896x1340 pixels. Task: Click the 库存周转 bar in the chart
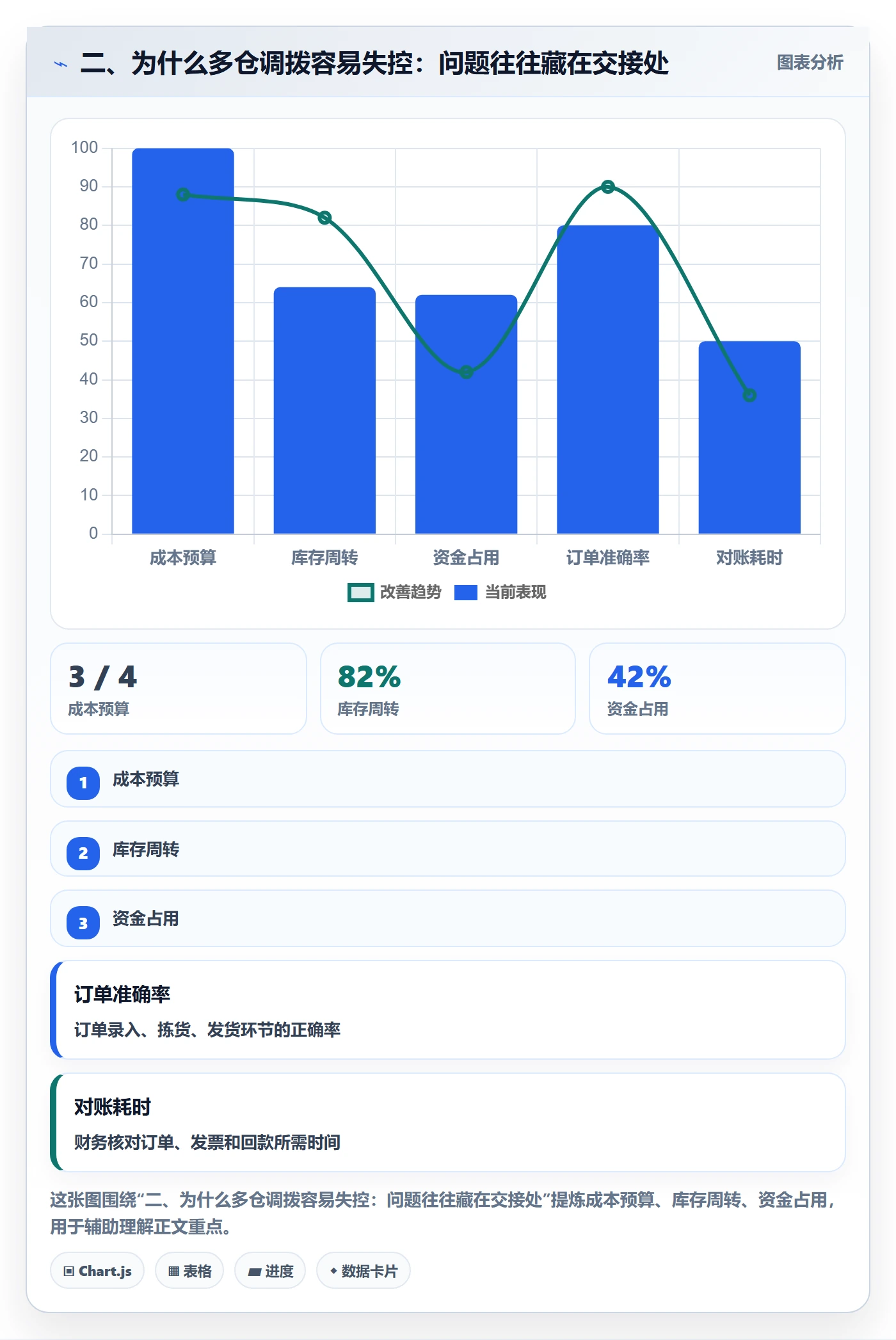point(324,410)
